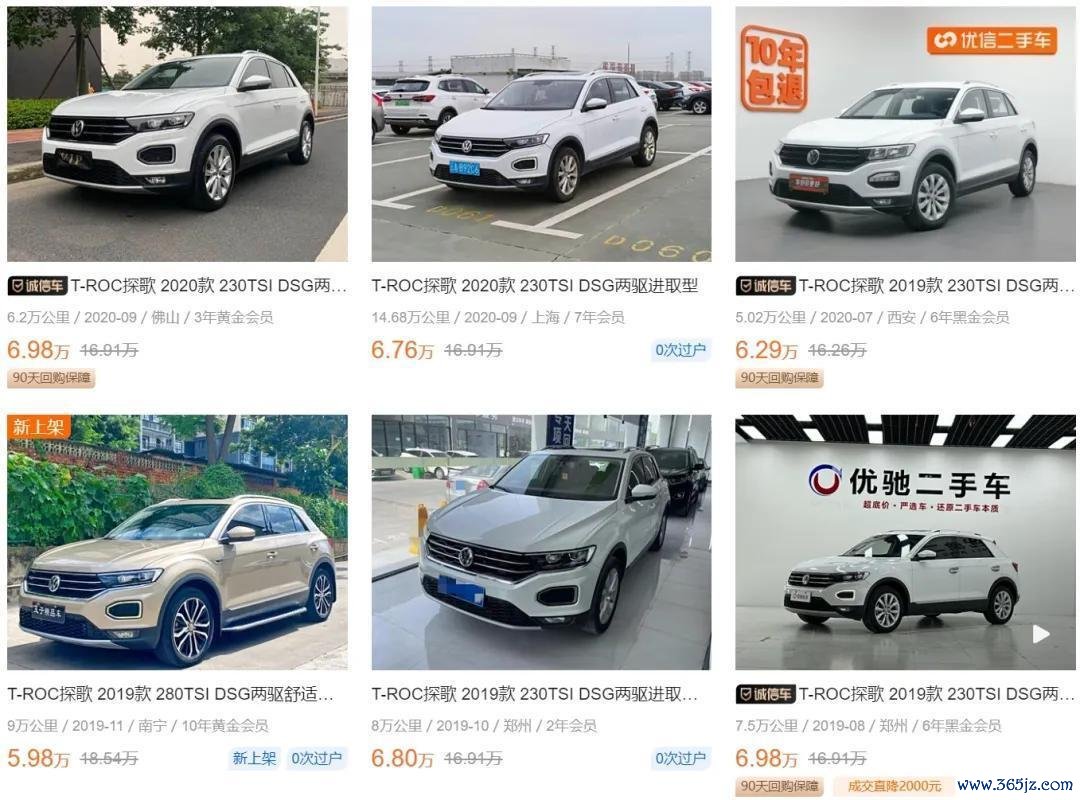Click the 诚信车 badge on the 7.5万公里 Zhengzhou listing
Viewport: 1080px width, 800px height.
pyautogui.click(x=765, y=694)
